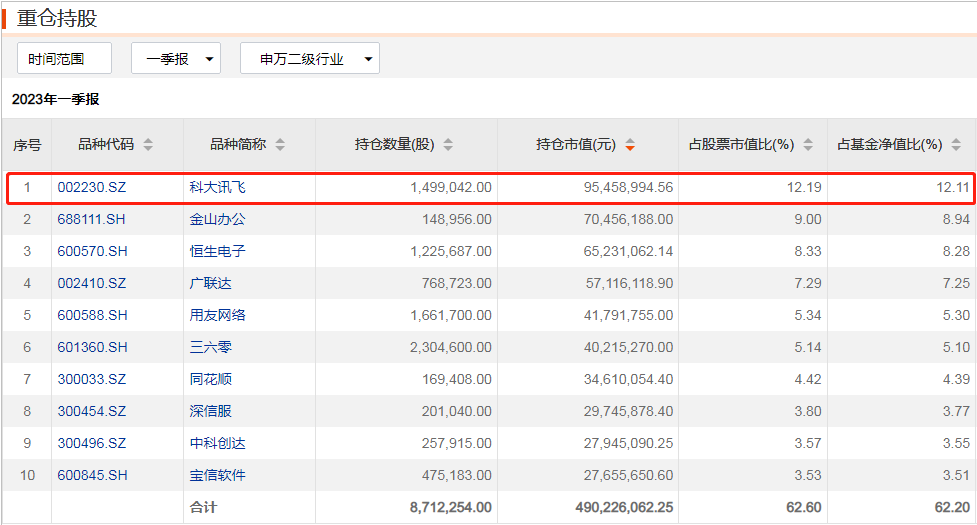
Task: Select total ratio value 62.60
Action: 804,508
